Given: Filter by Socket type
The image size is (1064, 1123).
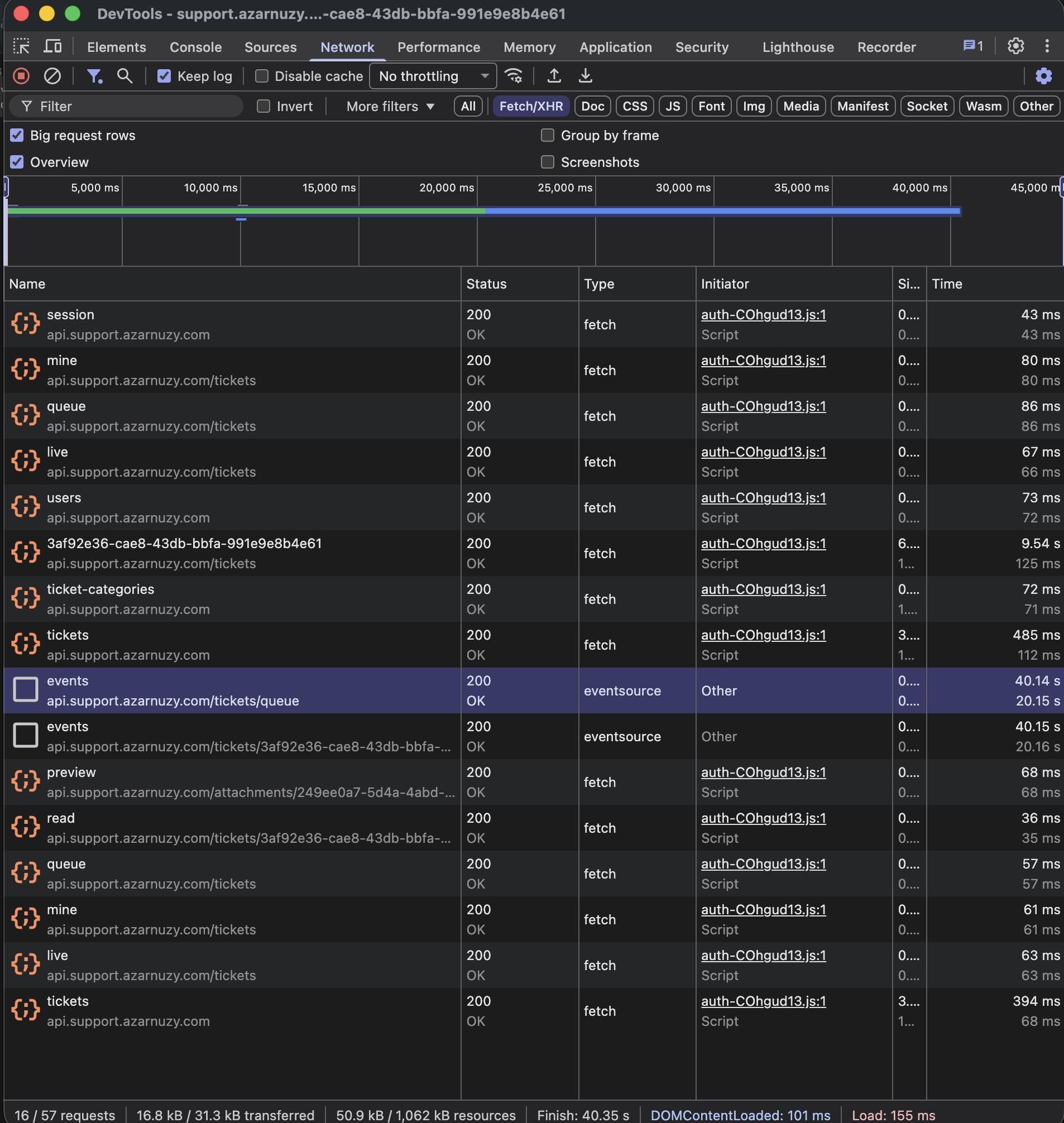Looking at the screenshot, I should [927, 106].
